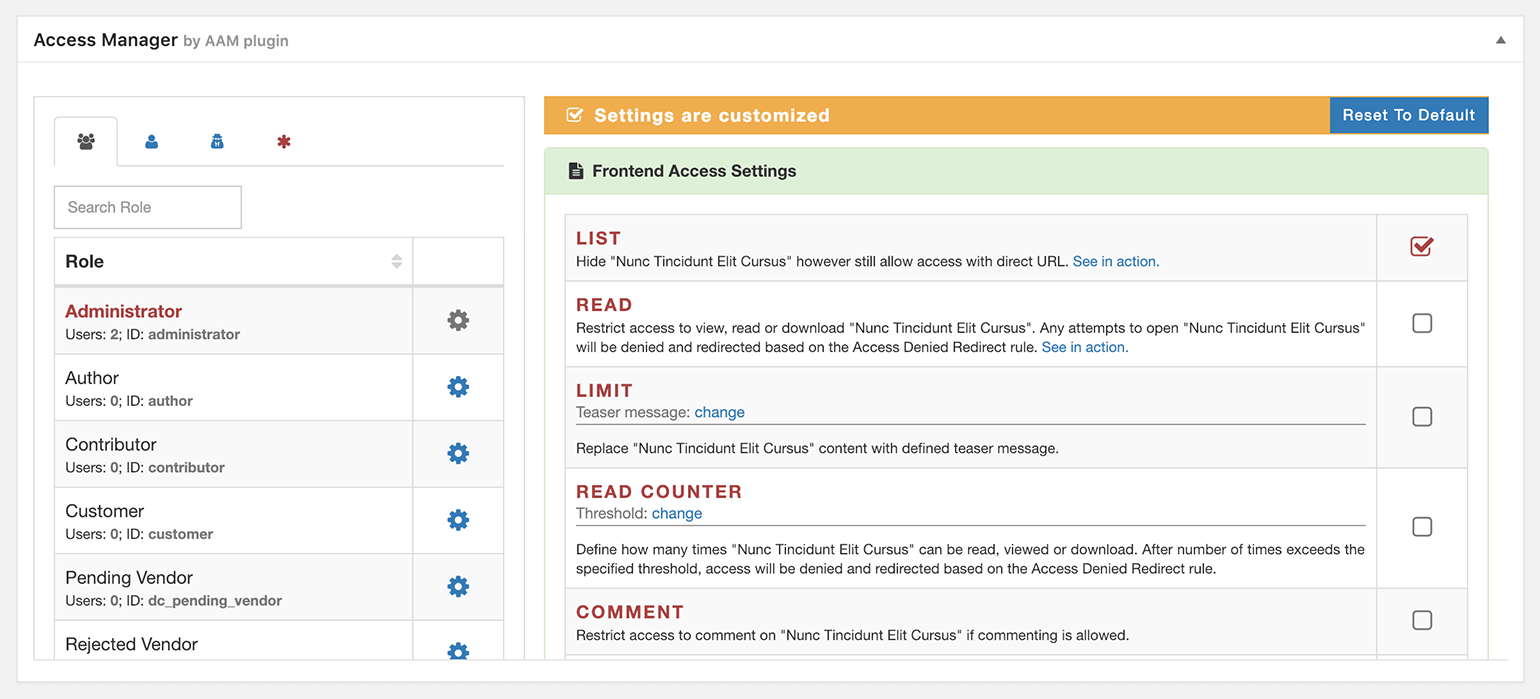
Task: Click the Pending Vendor gear icon
Action: (x=458, y=586)
